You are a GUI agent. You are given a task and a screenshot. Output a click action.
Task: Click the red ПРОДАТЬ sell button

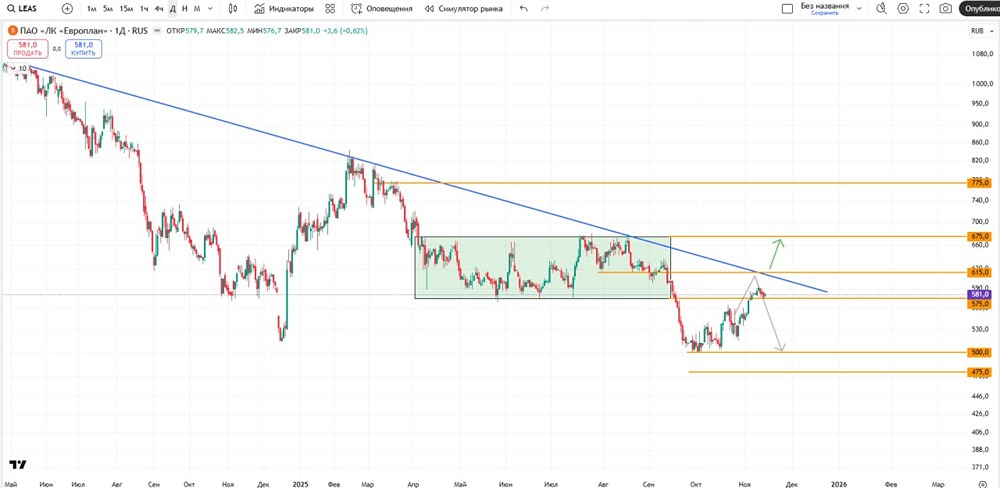point(27,48)
